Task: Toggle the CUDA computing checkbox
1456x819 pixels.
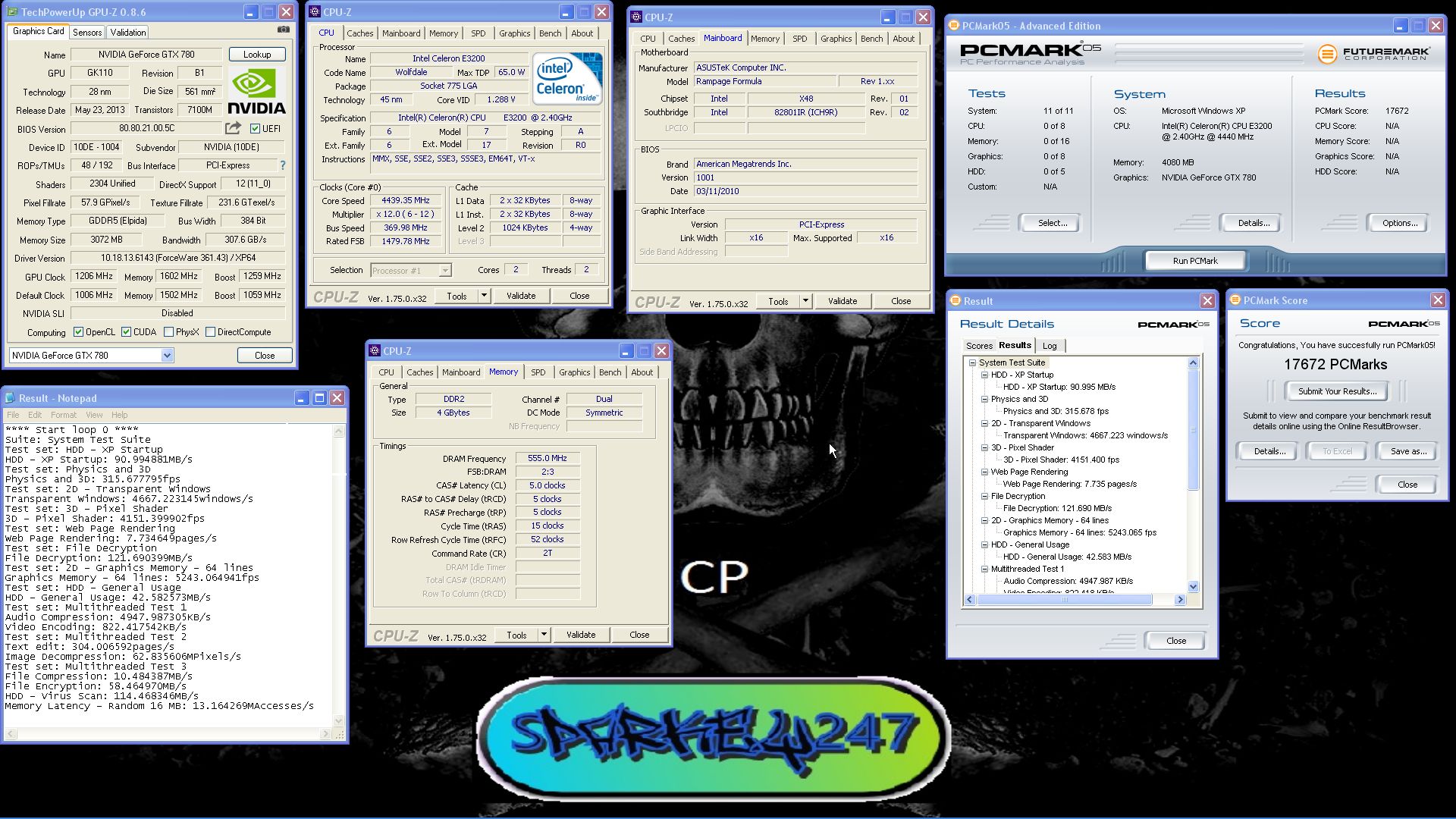Action: click(126, 332)
